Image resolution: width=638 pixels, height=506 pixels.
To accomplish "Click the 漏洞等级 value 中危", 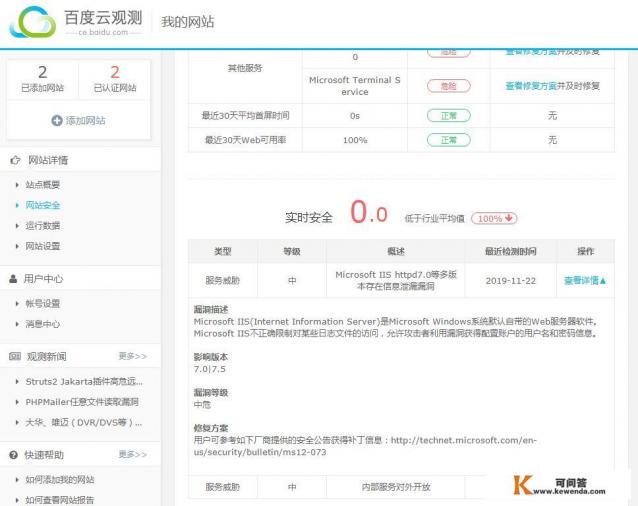I will 202,405.
